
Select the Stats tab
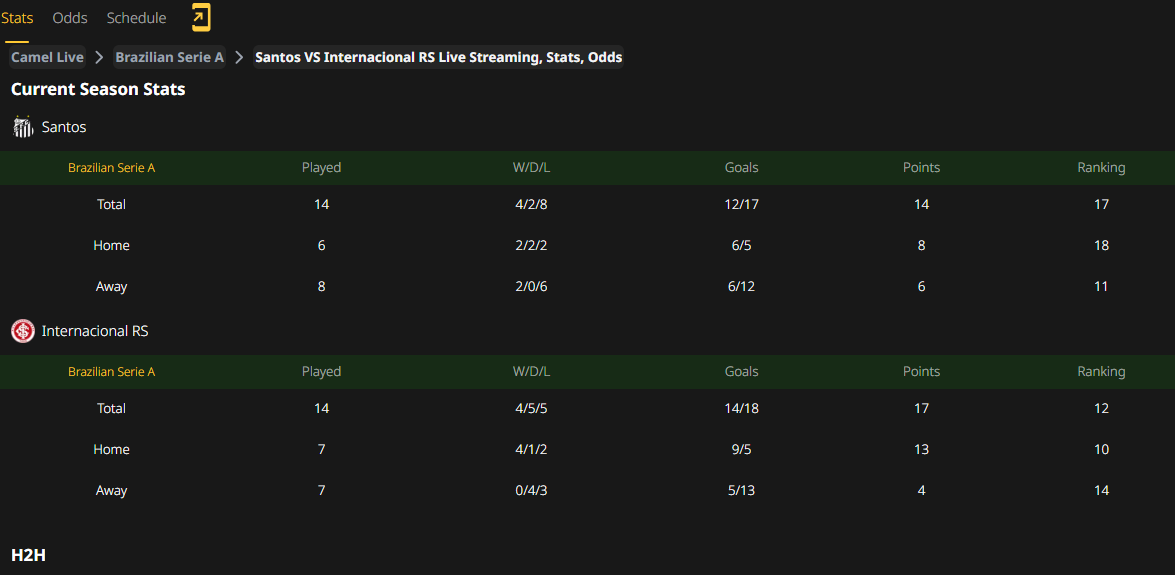[x=16, y=18]
